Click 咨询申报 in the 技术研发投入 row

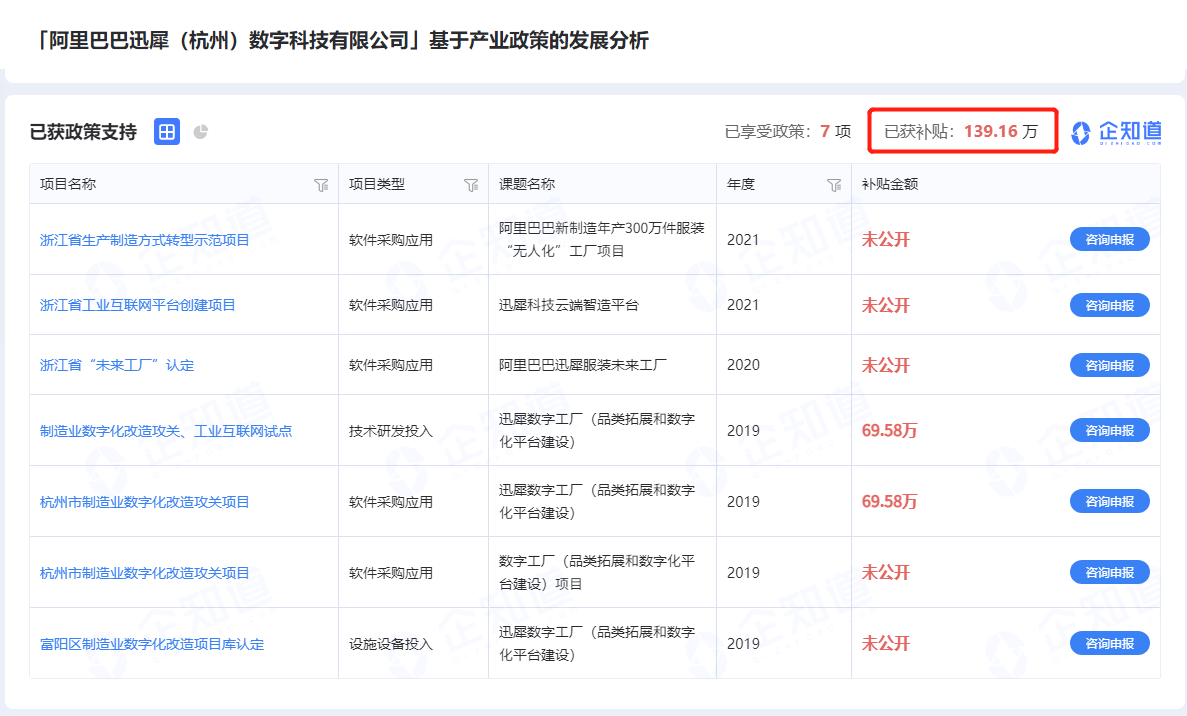point(1110,430)
